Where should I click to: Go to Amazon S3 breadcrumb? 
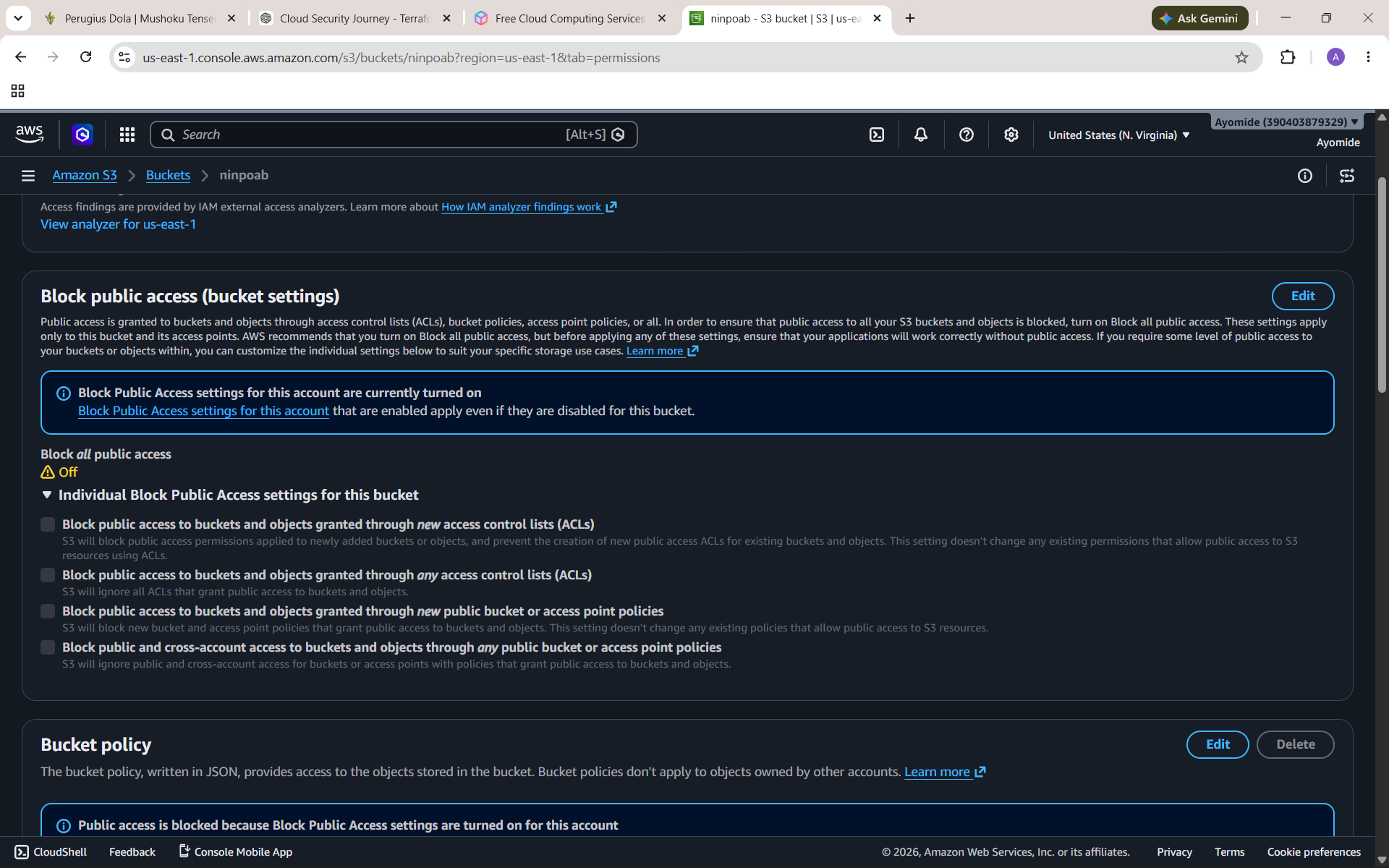point(85,175)
